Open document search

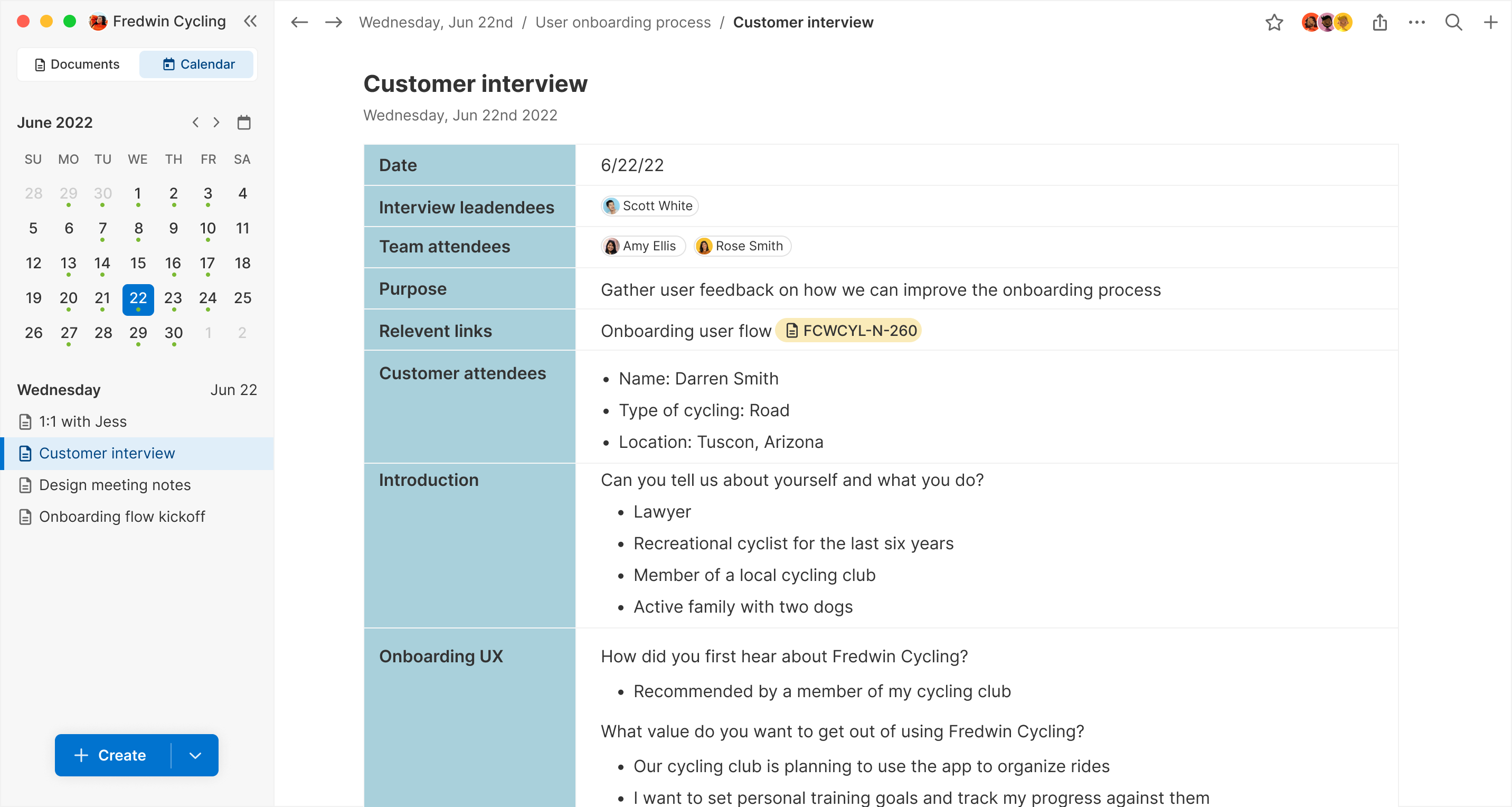[x=1453, y=22]
